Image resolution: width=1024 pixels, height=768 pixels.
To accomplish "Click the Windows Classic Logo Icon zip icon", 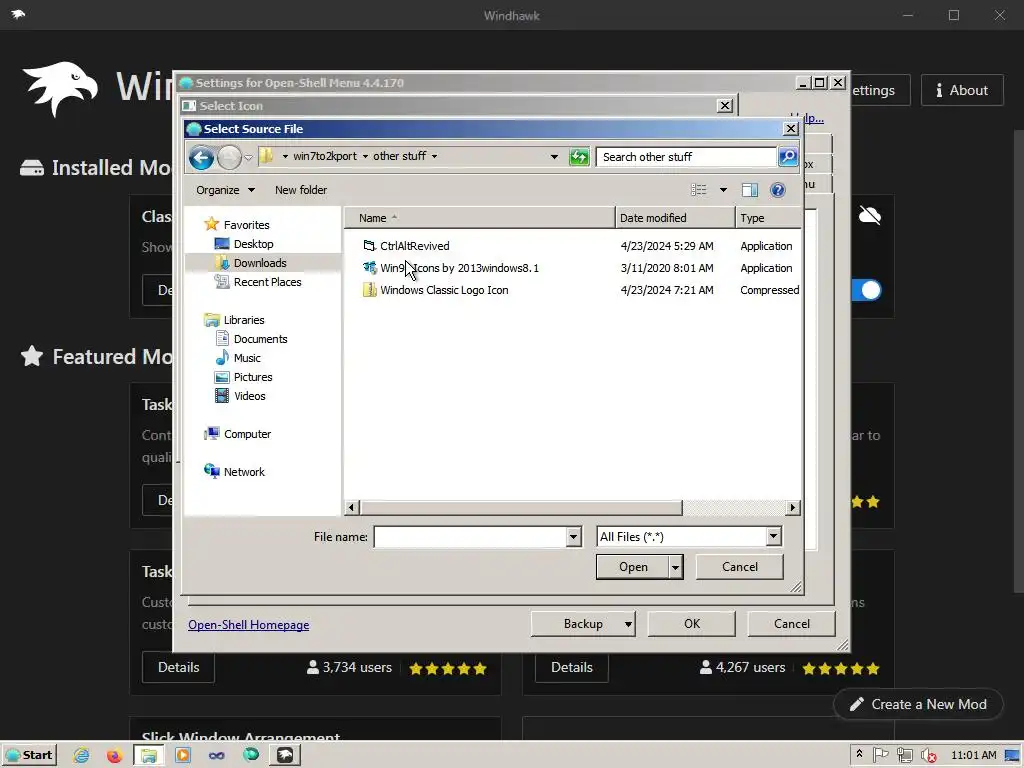I will 370,290.
